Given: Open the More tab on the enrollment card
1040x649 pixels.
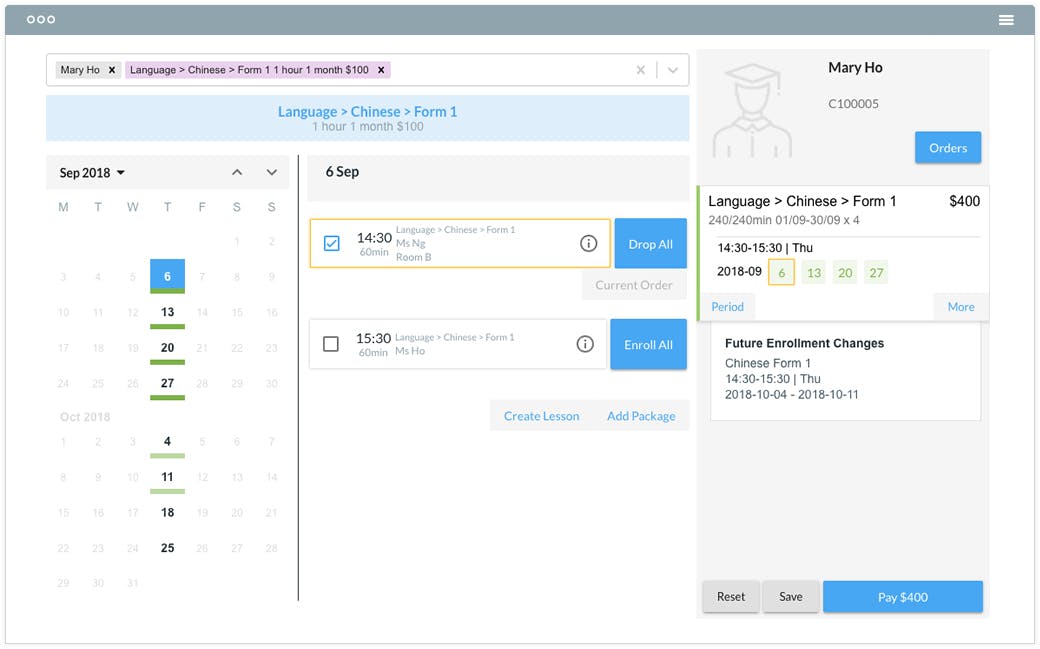Looking at the screenshot, I should pyautogui.click(x=960, y=306).
